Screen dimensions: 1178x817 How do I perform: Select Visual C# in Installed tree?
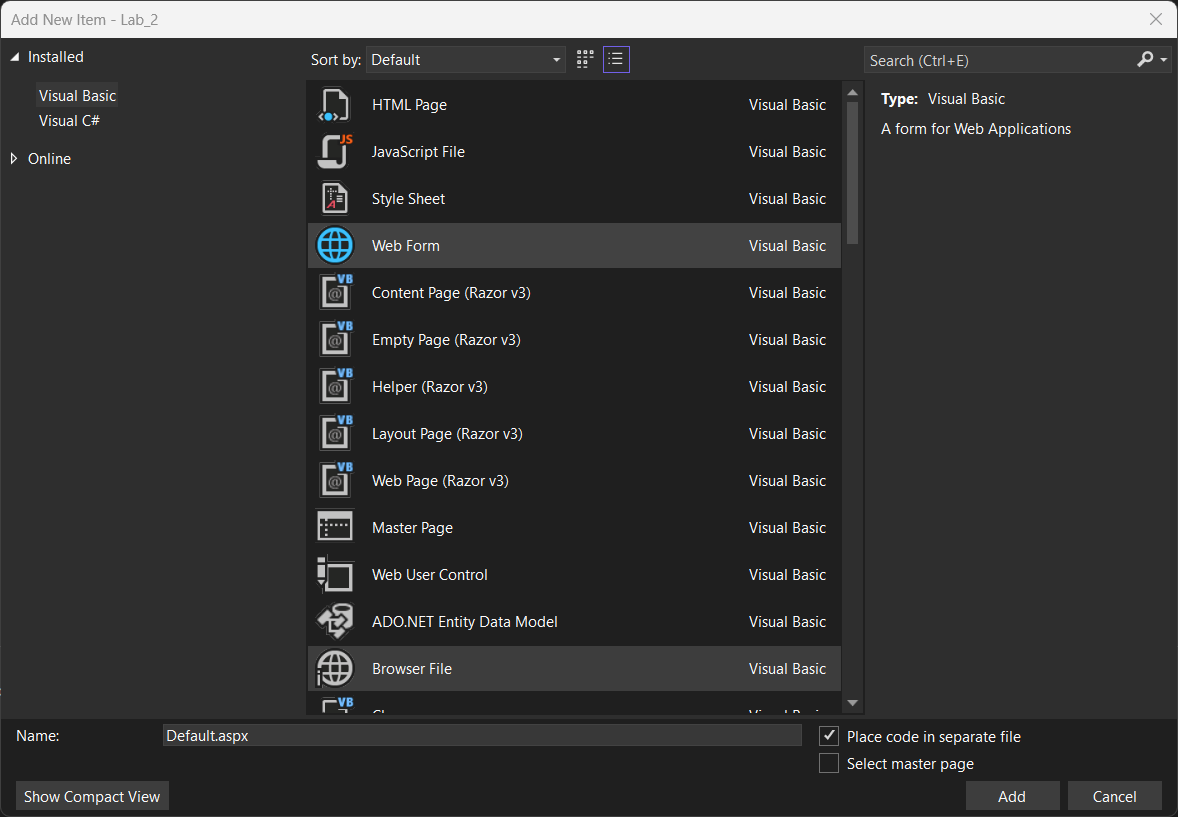pos(69,120)
